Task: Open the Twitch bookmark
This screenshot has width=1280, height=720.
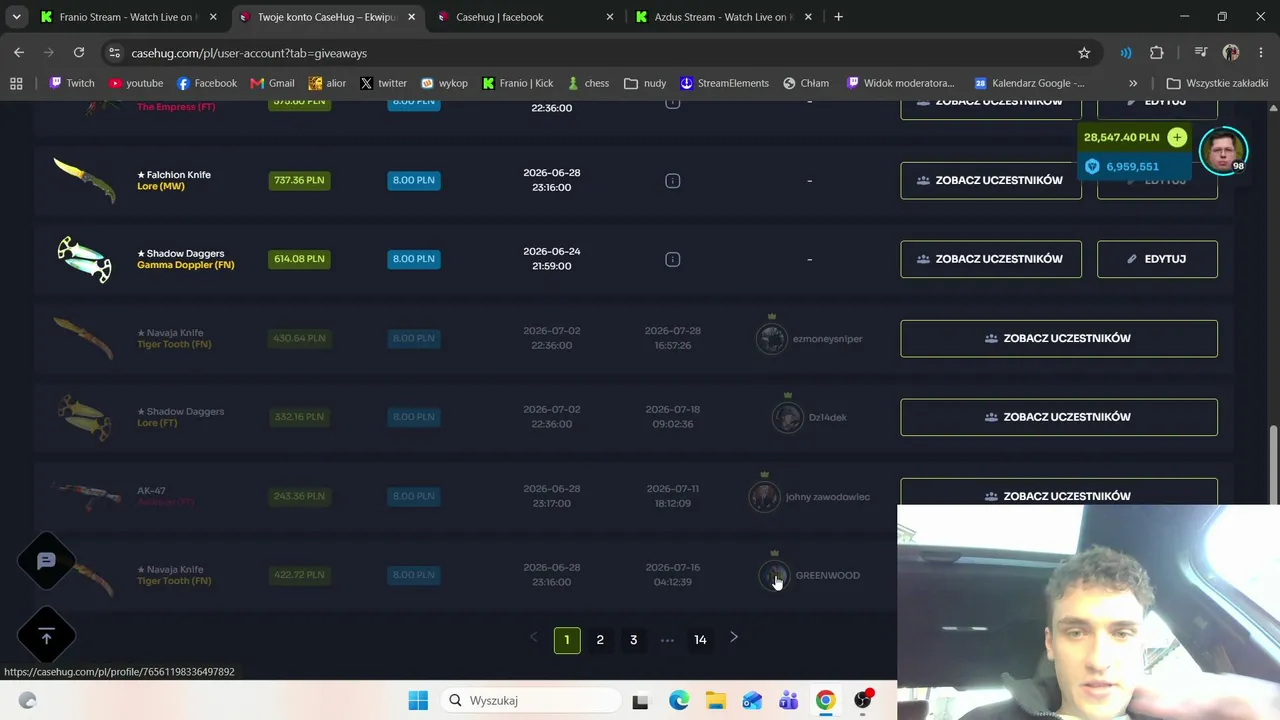Action: click(x=72, y=83)
